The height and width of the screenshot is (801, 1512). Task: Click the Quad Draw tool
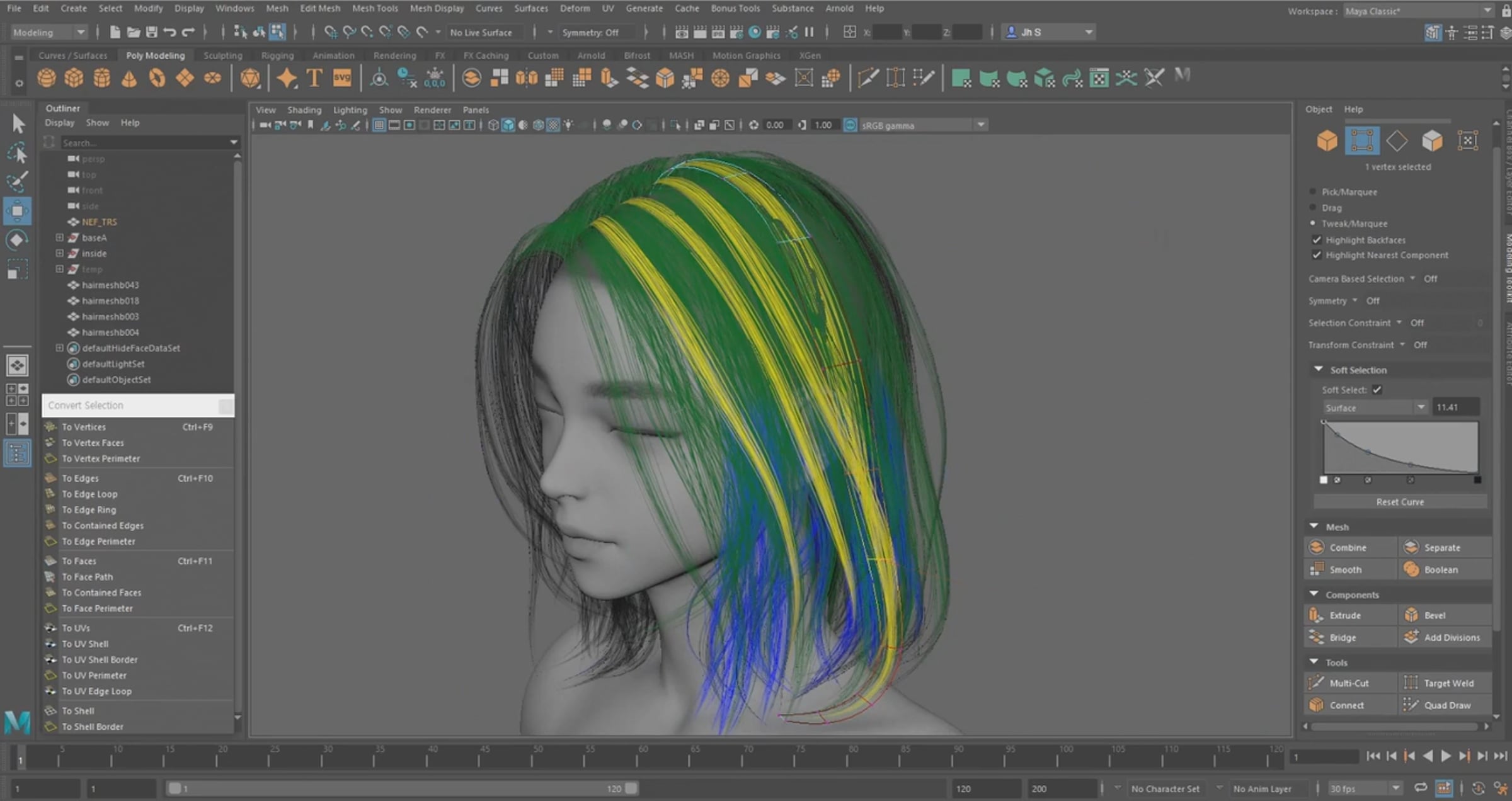coord(1446,705)
